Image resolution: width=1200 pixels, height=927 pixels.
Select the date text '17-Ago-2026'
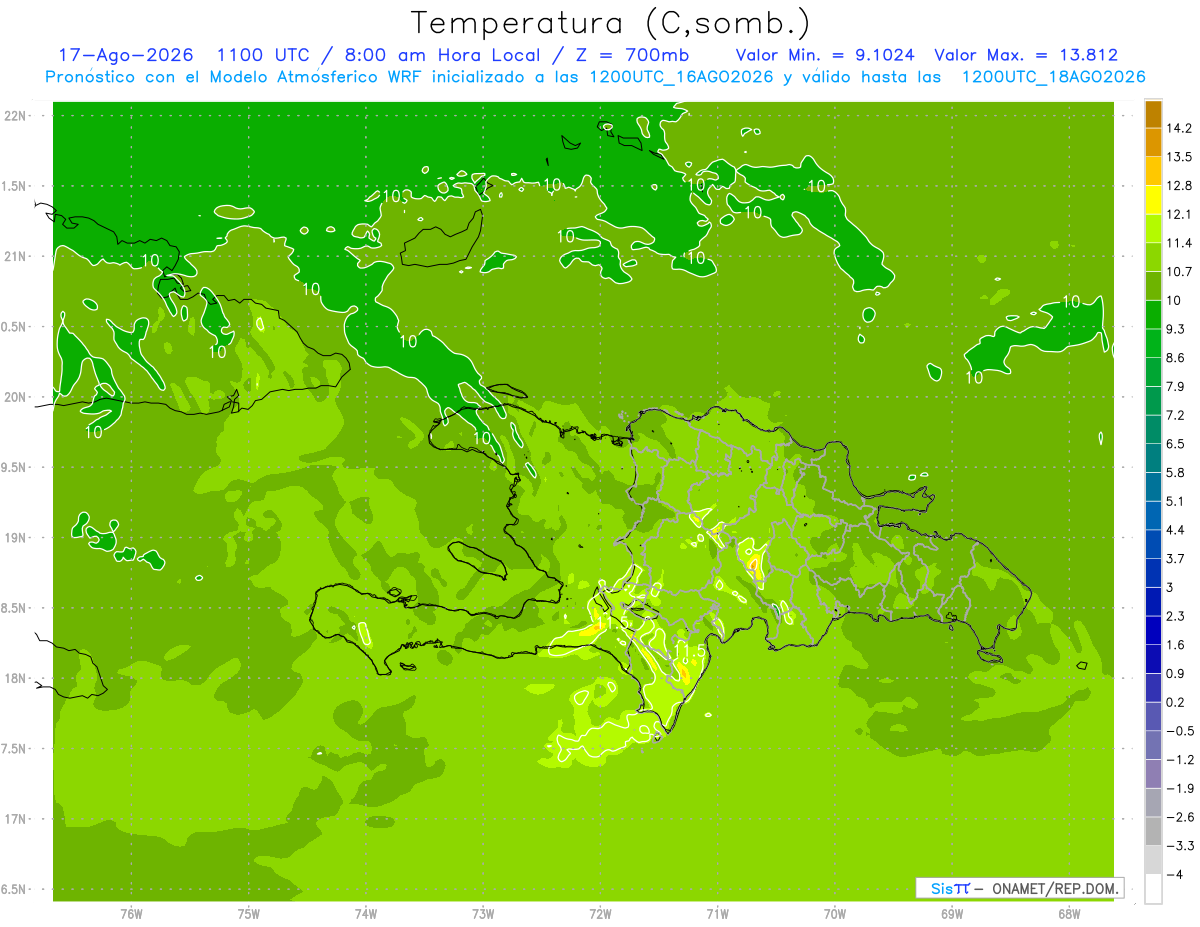[x=125, y=55]
